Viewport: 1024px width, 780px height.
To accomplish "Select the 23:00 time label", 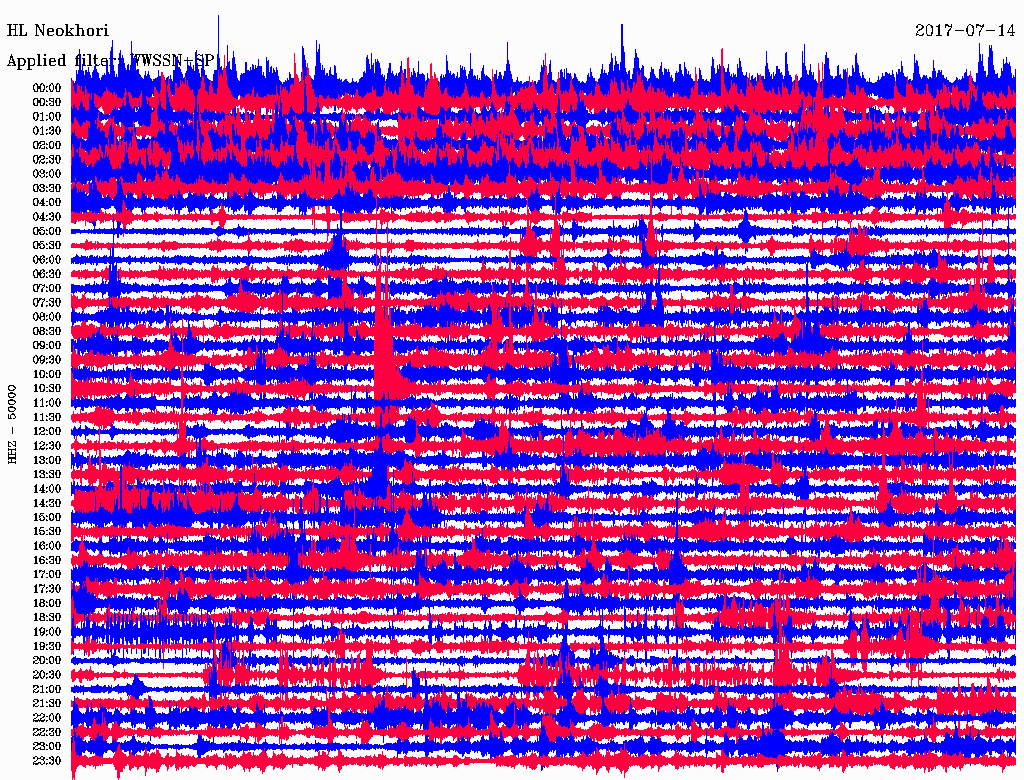I will 47,747.
